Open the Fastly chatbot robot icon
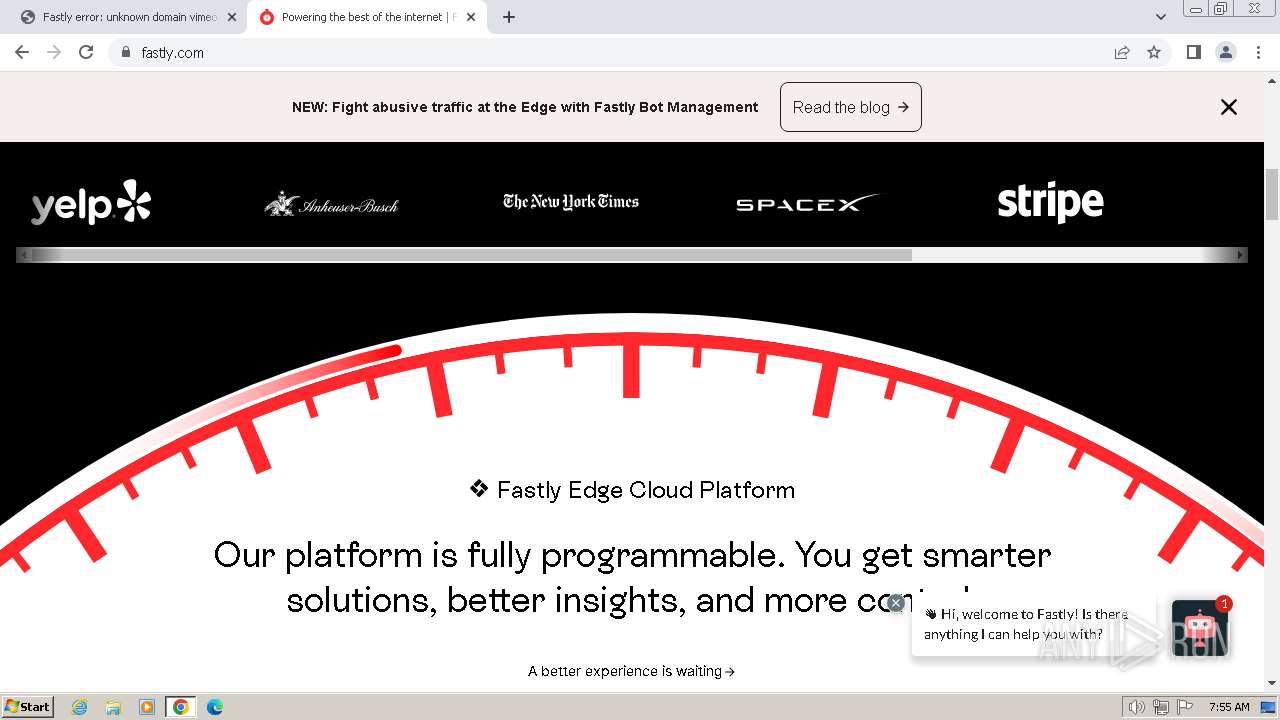This screenshot has width=1280, height=720. 1199,628
